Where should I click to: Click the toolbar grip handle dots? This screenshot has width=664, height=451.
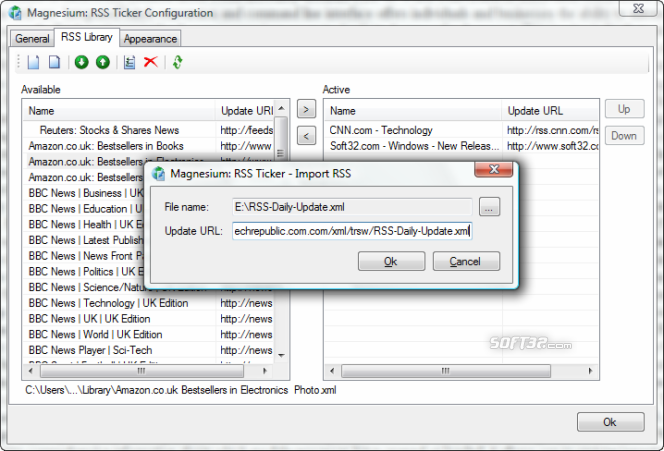click(x=19, y=62)
